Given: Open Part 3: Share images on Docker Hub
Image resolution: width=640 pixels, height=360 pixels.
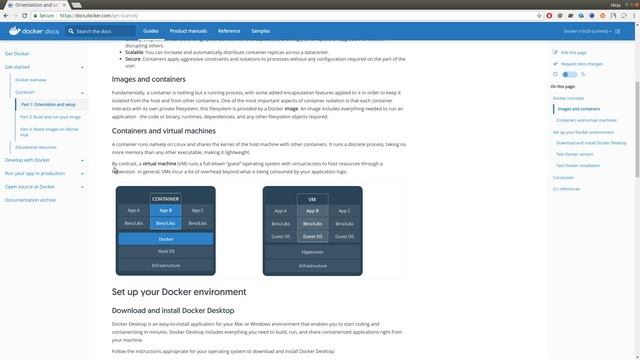Looking at the screenshot, I should [x=49, y=132].
